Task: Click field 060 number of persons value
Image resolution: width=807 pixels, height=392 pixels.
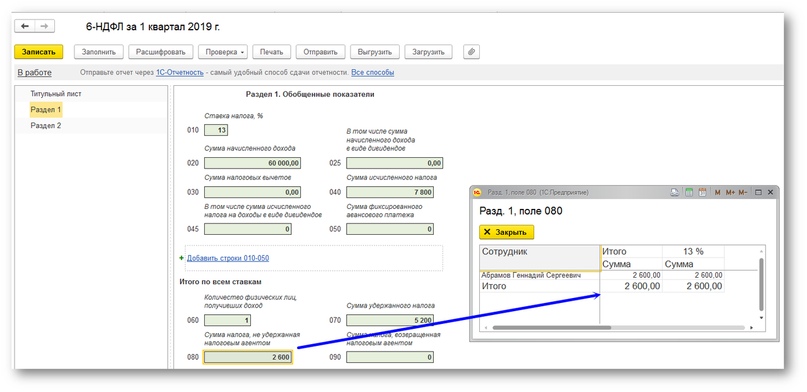Action: point(228,320)
